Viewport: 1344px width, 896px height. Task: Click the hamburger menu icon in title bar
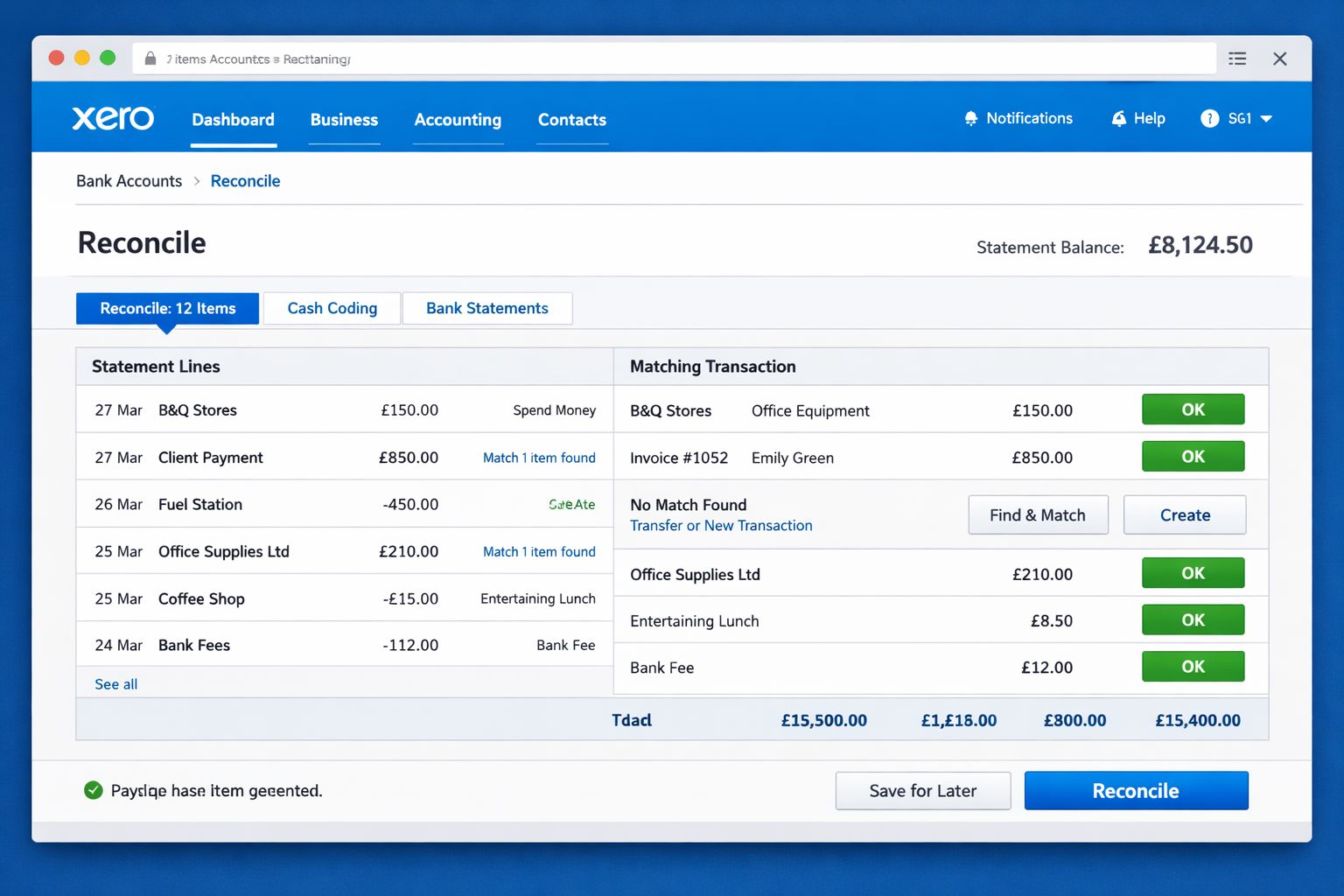pos(1237,59)
